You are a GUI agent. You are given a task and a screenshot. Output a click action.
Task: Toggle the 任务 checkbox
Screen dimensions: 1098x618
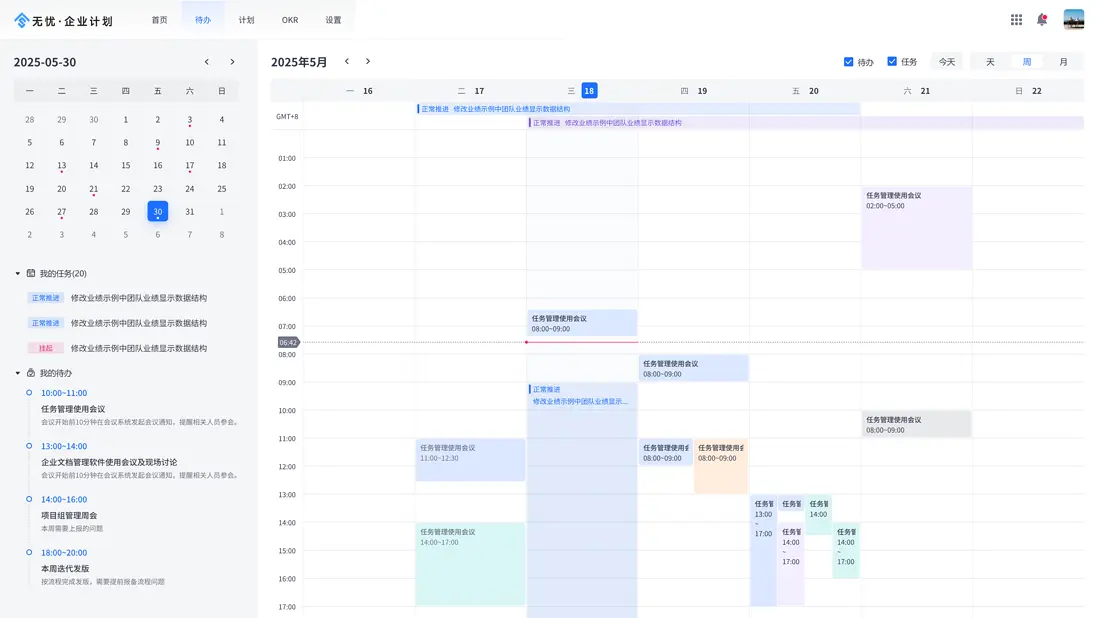click(891, 62)
